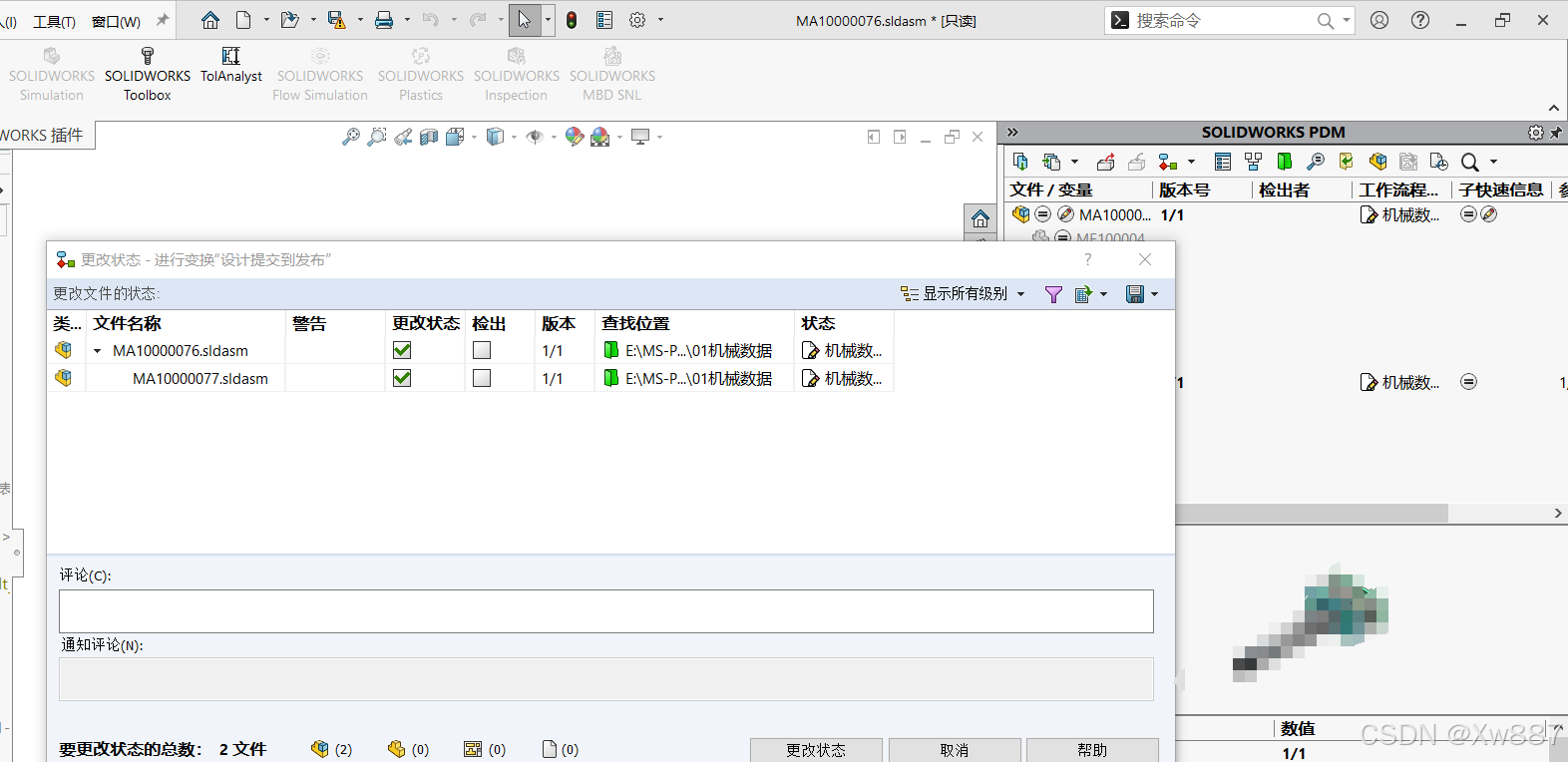Viewport: 1568px width, 762px height.
Task: Open SOLIDWORKS help question icon
Action: coord(1420,20)
